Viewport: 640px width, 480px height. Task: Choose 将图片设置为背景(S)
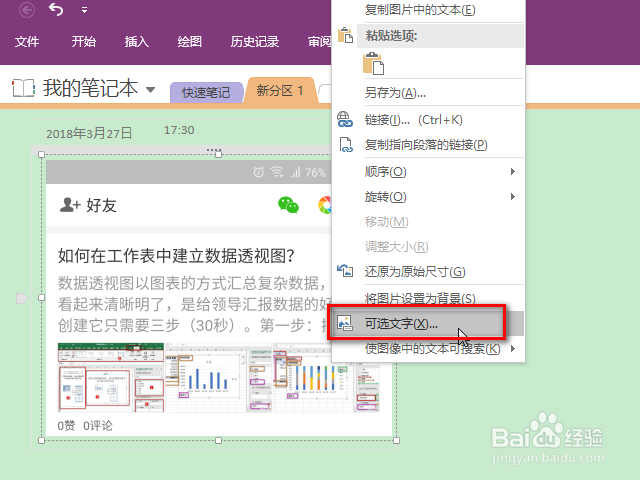(x=420, y=298)
